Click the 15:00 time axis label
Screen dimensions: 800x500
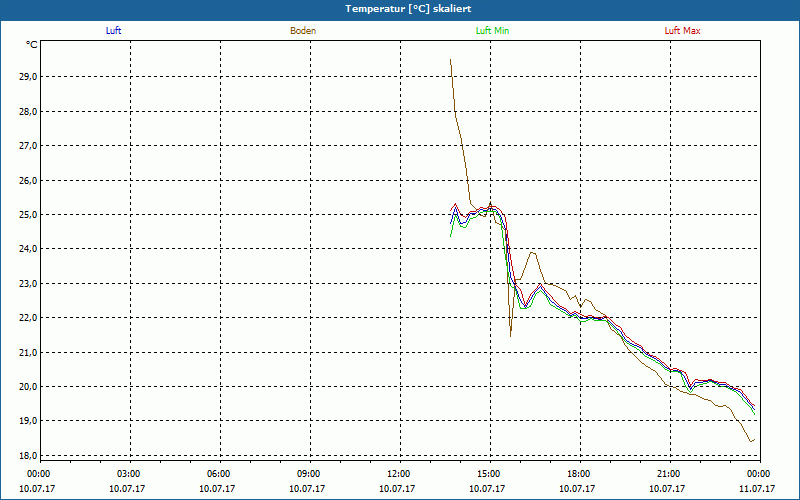click(488, 474)
